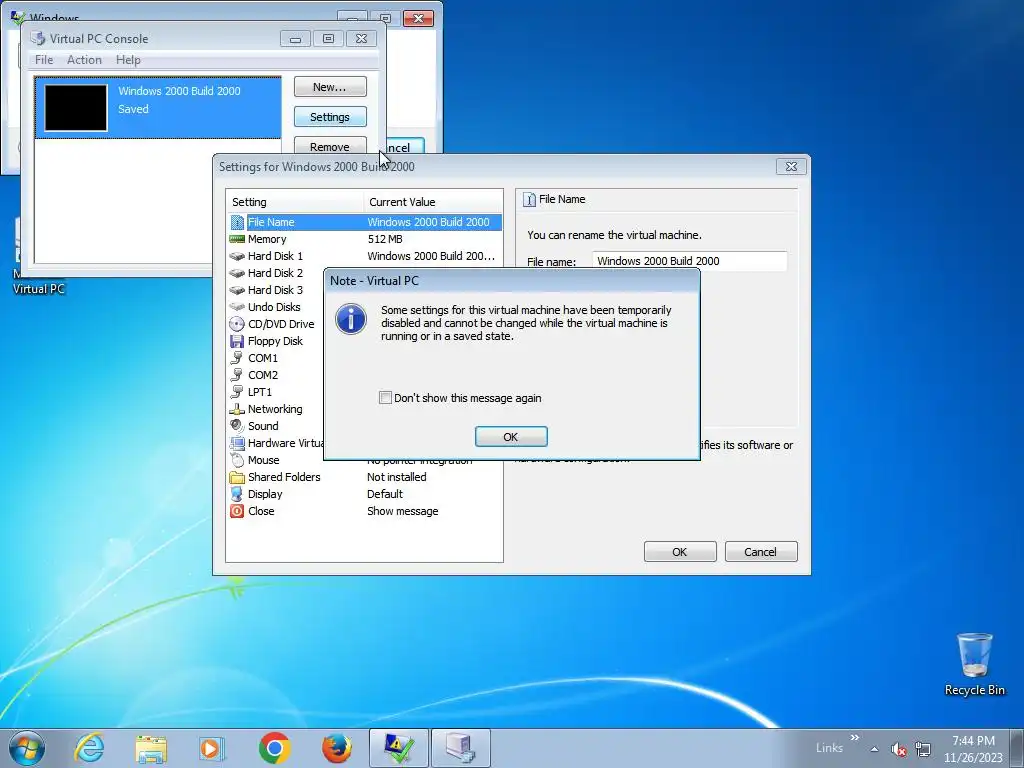Select the Memory row labeled 512 MB

(x=365, y=239)
